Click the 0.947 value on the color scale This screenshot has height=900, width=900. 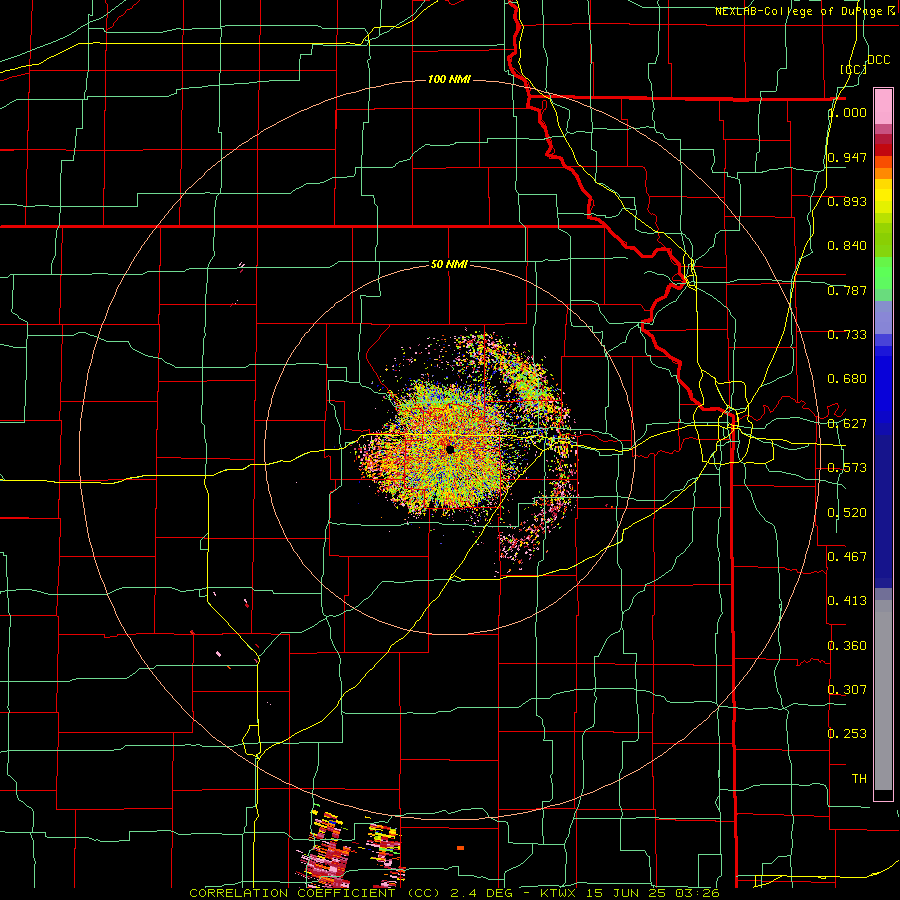click(847, 157)
